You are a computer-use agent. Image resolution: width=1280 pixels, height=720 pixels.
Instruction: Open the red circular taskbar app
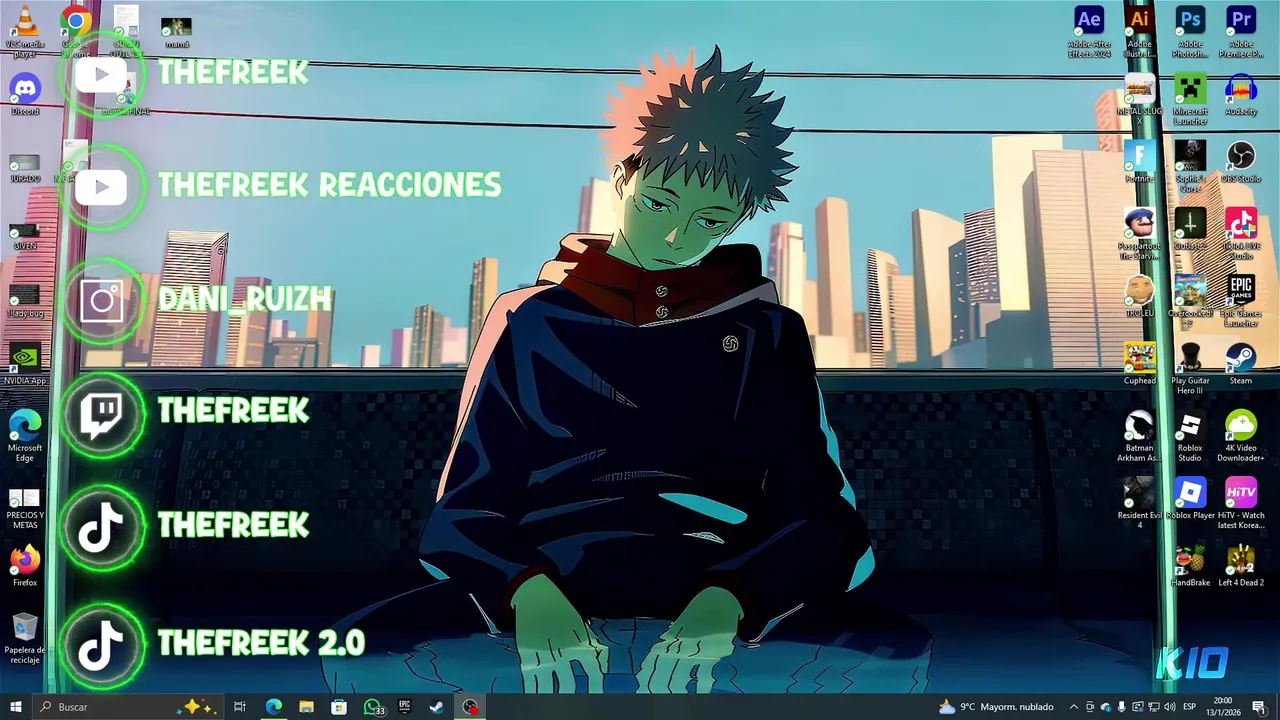[470, 707]
